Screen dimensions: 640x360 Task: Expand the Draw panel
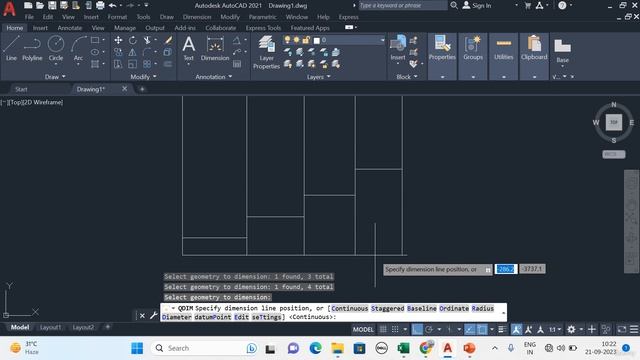(55, 77)
